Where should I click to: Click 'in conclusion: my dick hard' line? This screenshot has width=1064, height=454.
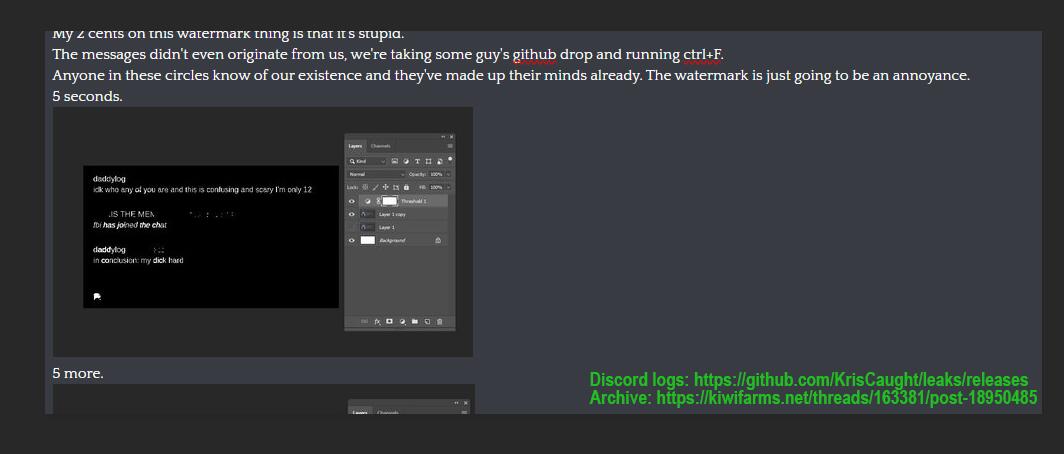click(138, 260)
